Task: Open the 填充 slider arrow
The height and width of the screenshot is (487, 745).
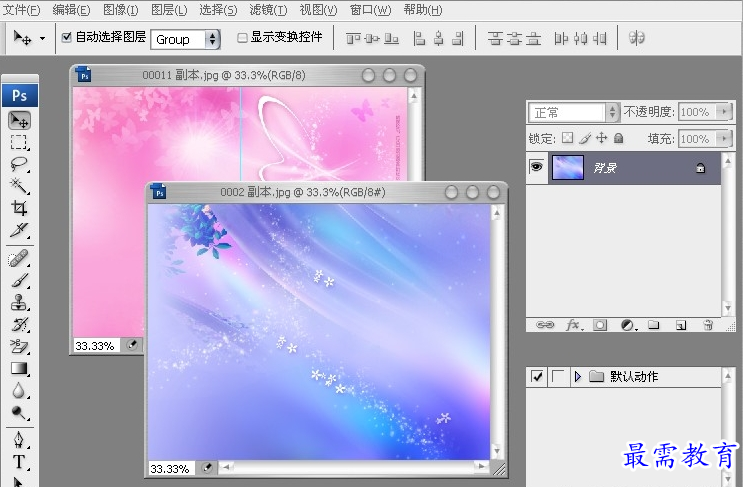Action: tap(724, 139)
